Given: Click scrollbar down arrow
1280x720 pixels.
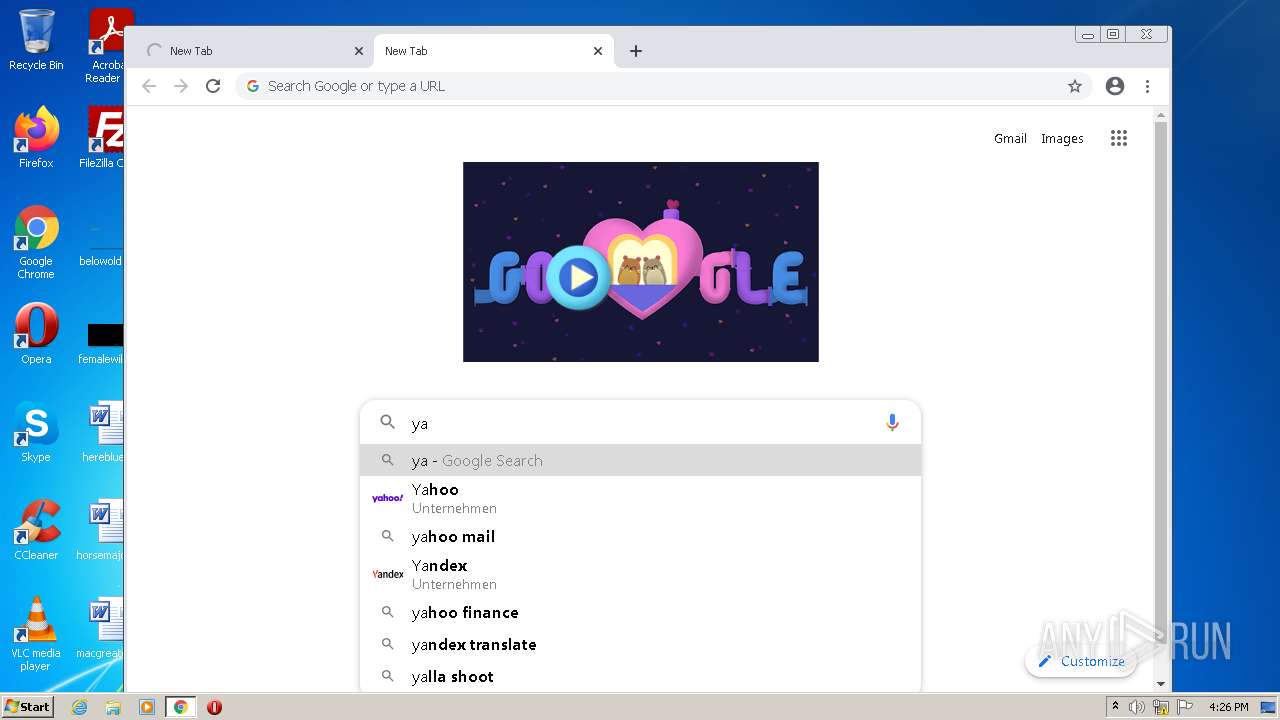Looking at the screenshot, I should [1160, 684].
